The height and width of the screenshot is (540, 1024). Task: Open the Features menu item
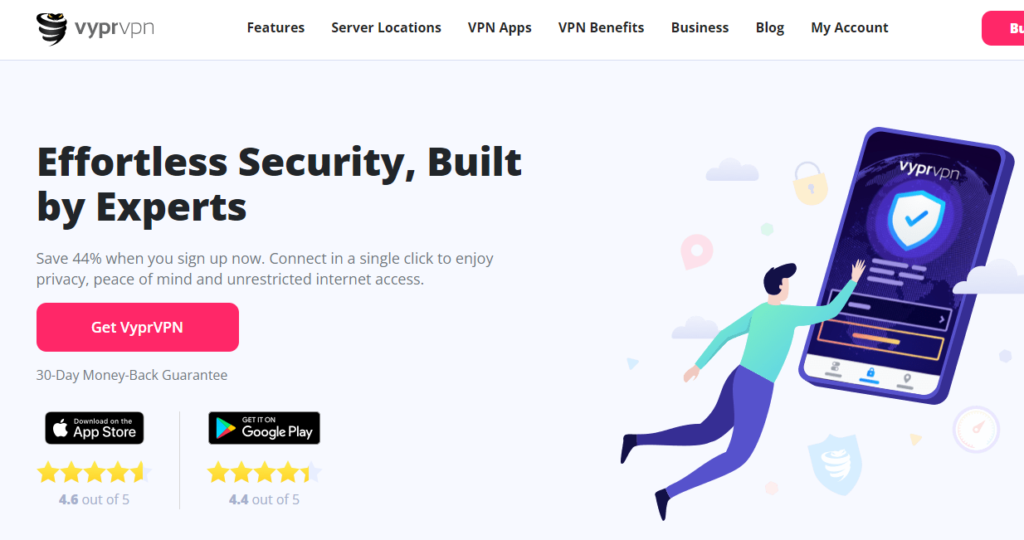pyautogui.click(x=276, y=27)
